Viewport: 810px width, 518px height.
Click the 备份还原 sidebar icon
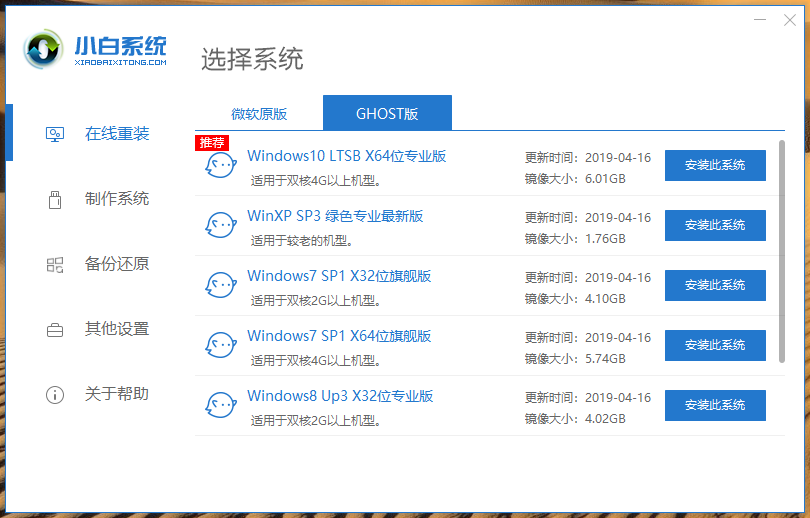point(55,264)
